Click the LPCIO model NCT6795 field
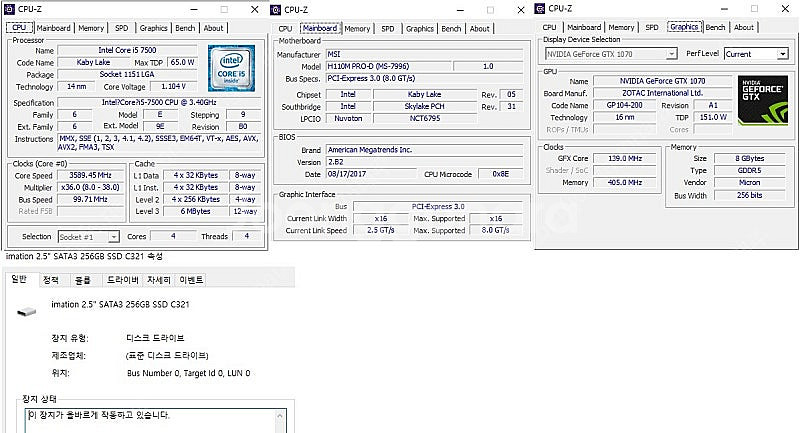800x433 pixels. 425,118
